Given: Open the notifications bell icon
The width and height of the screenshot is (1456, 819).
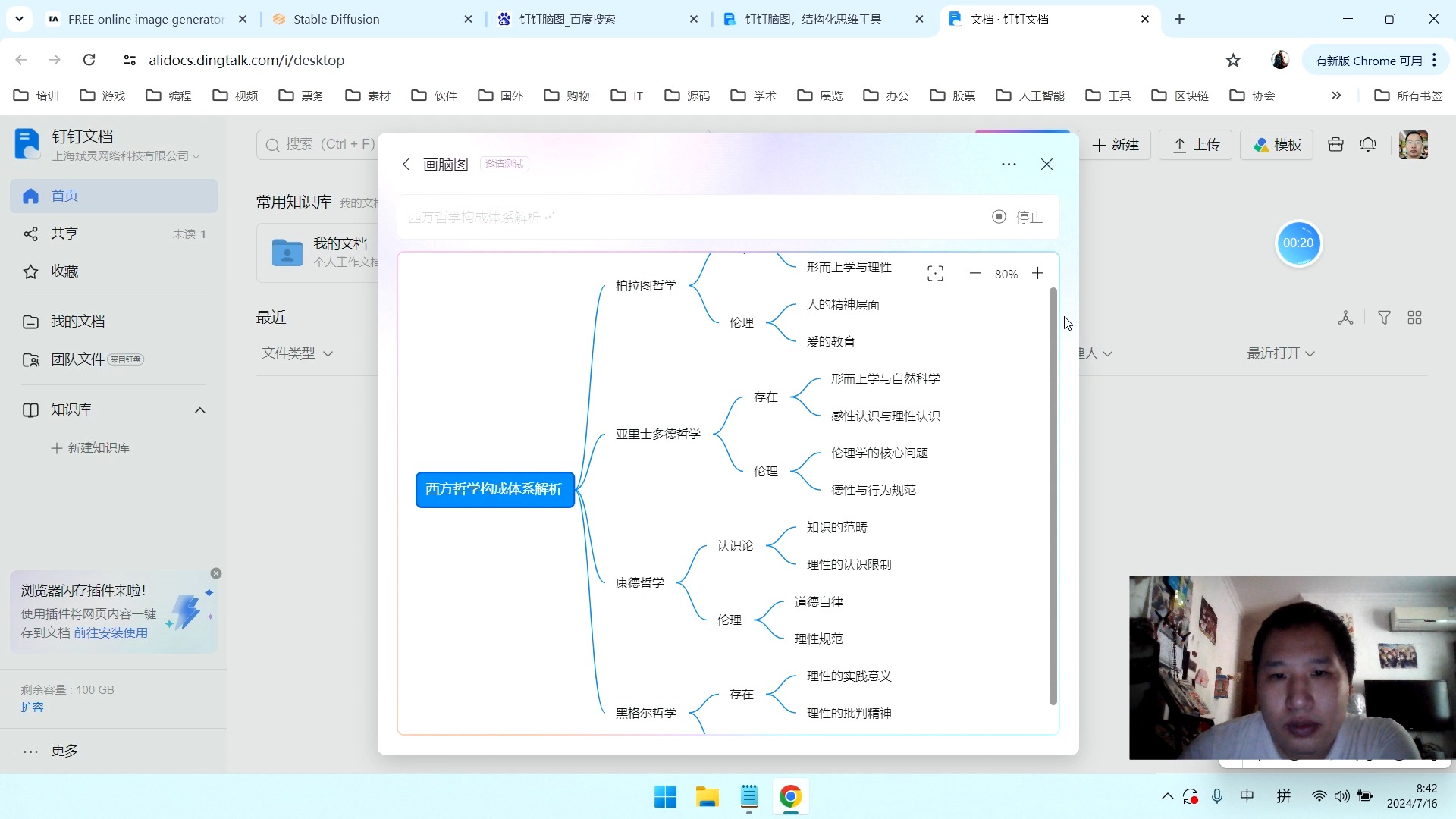Looking at the screenshot, I should [1367, 144].
